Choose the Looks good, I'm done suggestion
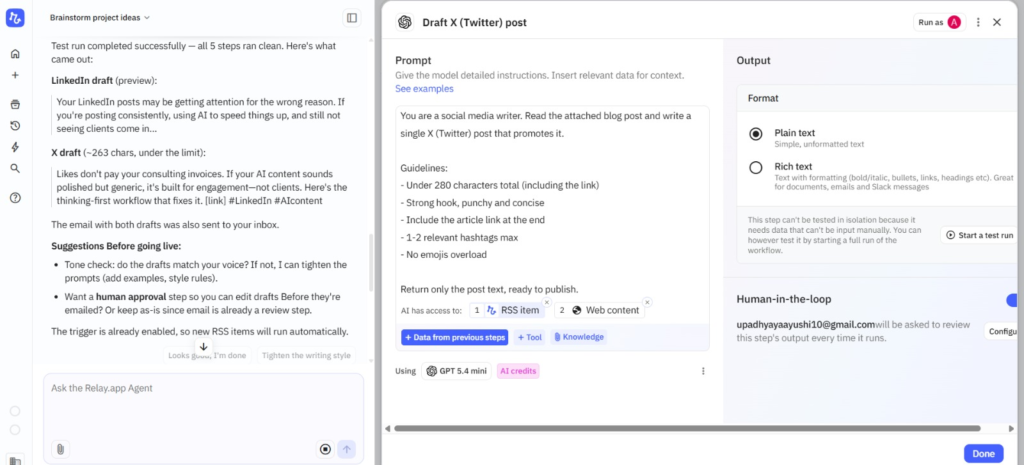Image resolution: width=1024 pixels, height=465 pixels. click(207, 356)
